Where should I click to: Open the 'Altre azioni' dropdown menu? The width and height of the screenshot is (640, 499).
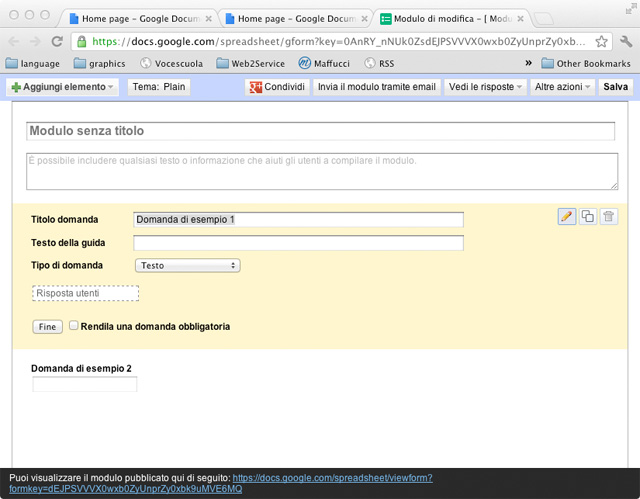click(x=562, y=87)
